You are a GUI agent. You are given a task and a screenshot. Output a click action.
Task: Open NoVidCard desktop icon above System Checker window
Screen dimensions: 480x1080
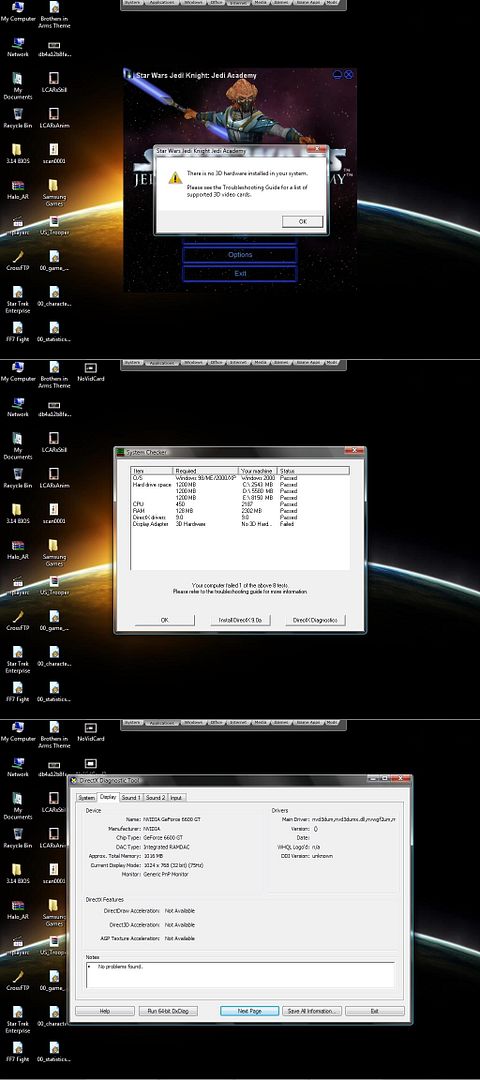(91, 372)
